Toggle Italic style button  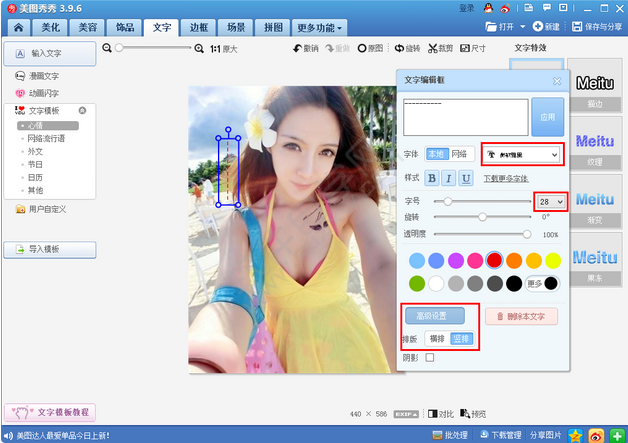tap(449, 178)
